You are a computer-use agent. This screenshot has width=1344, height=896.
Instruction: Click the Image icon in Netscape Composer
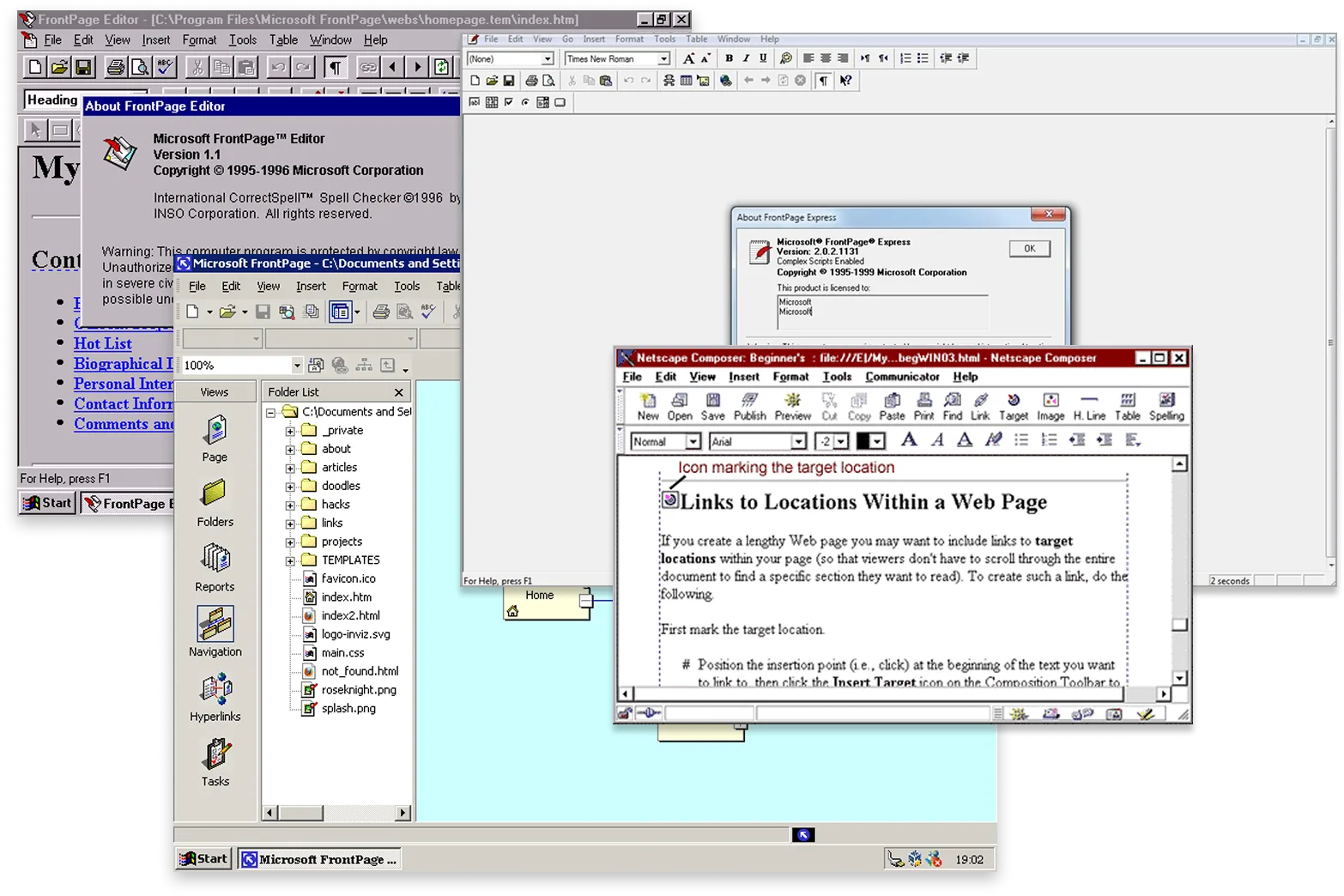(1050, 407)
